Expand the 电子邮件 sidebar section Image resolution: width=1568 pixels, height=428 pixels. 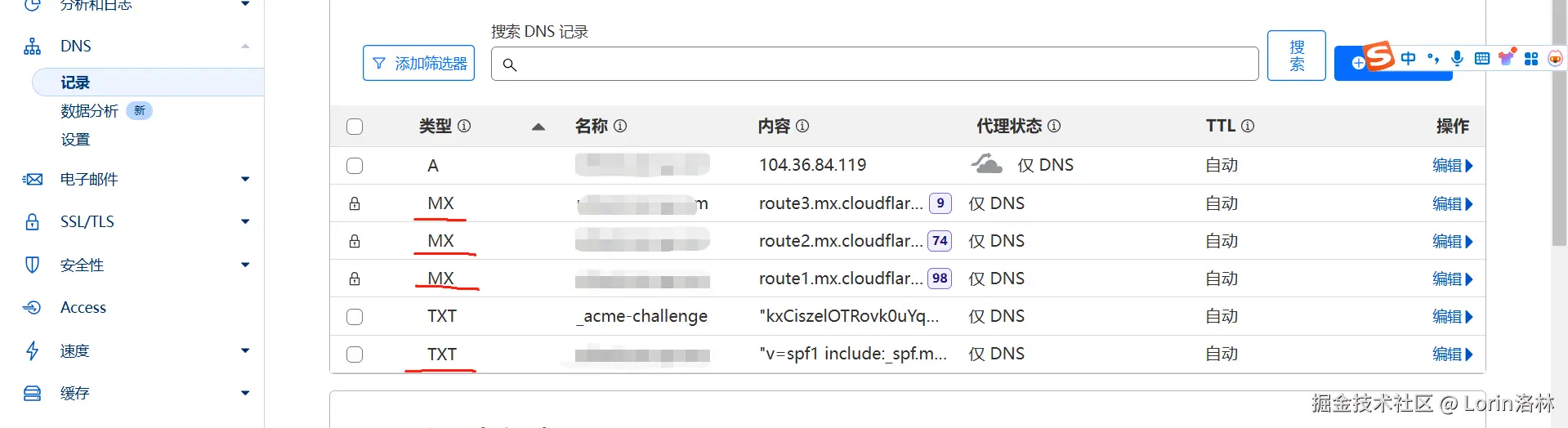click(245, 179)
